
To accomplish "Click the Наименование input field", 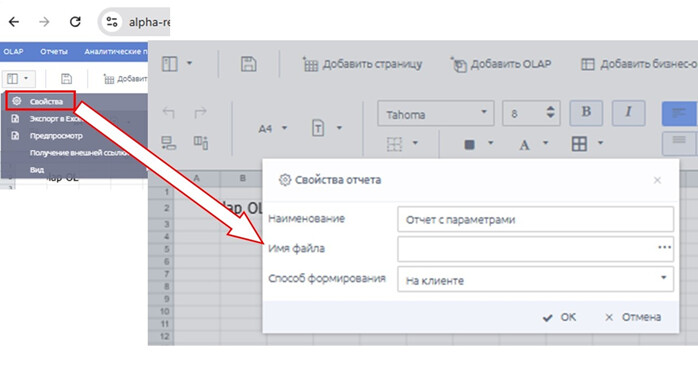I will tap(535, 219).
